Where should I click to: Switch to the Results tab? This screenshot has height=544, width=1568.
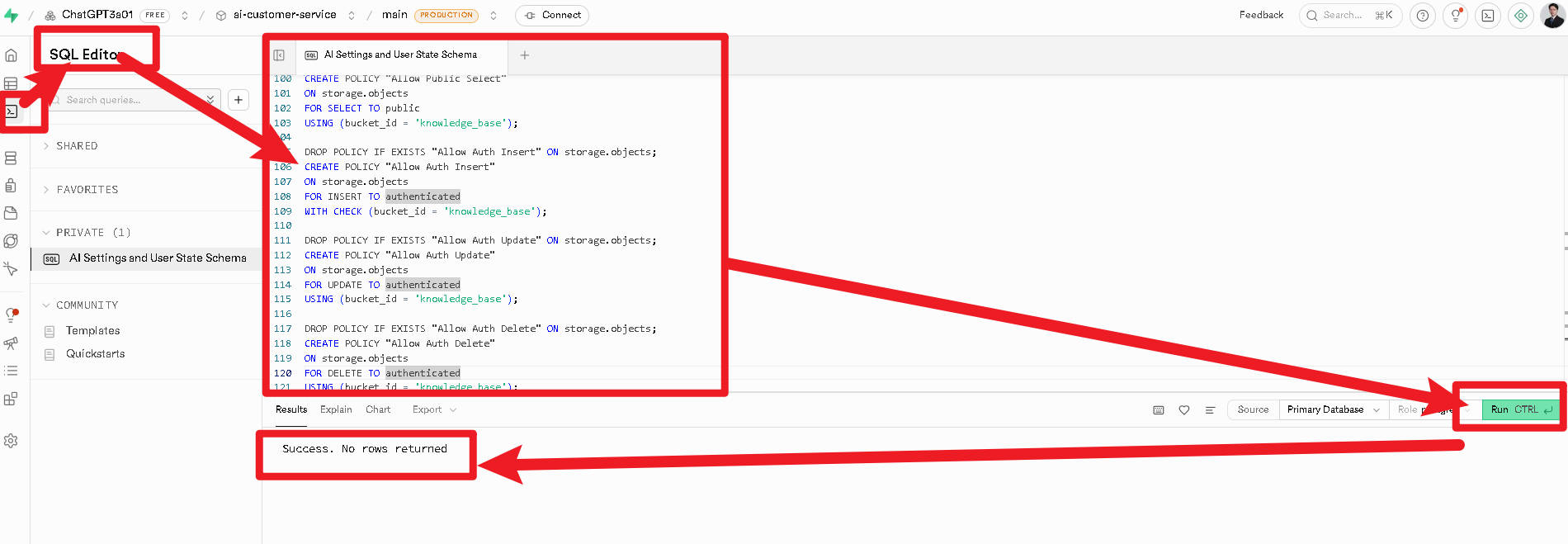291,409
